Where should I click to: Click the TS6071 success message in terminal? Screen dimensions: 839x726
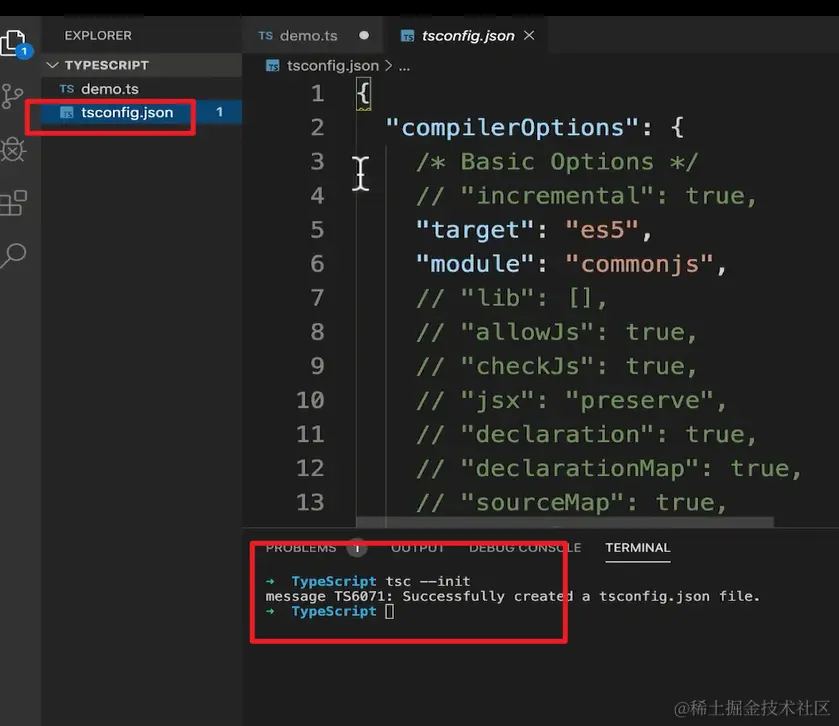pos(513,596)
